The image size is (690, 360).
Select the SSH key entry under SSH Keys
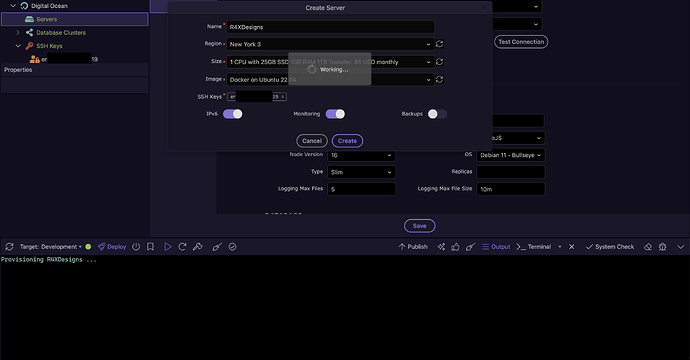click(x=64, y=59)
